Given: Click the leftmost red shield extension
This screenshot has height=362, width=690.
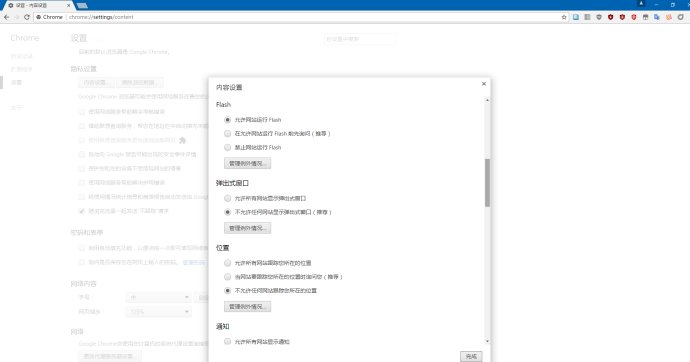Looking at the screenshot, I should (x=610, y=17).
